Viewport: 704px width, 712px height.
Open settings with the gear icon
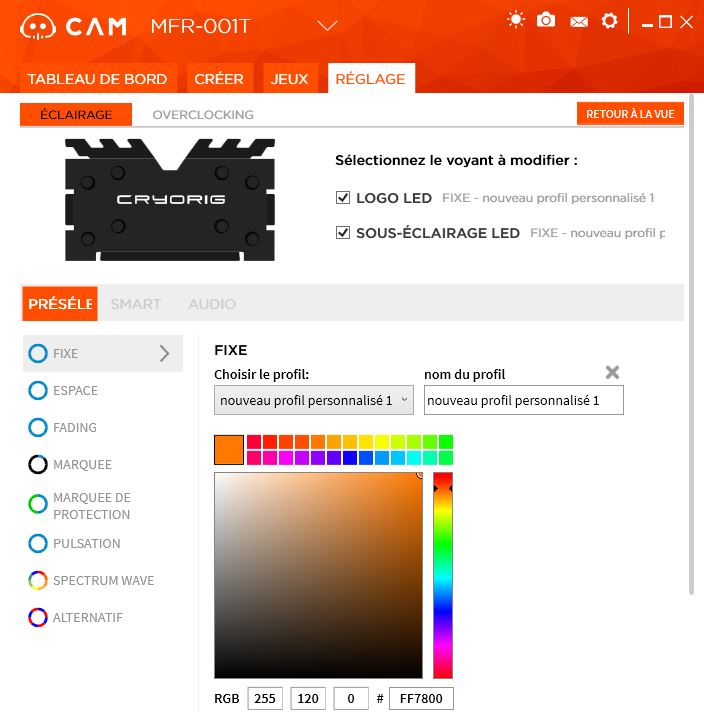(x=609, y=20)
